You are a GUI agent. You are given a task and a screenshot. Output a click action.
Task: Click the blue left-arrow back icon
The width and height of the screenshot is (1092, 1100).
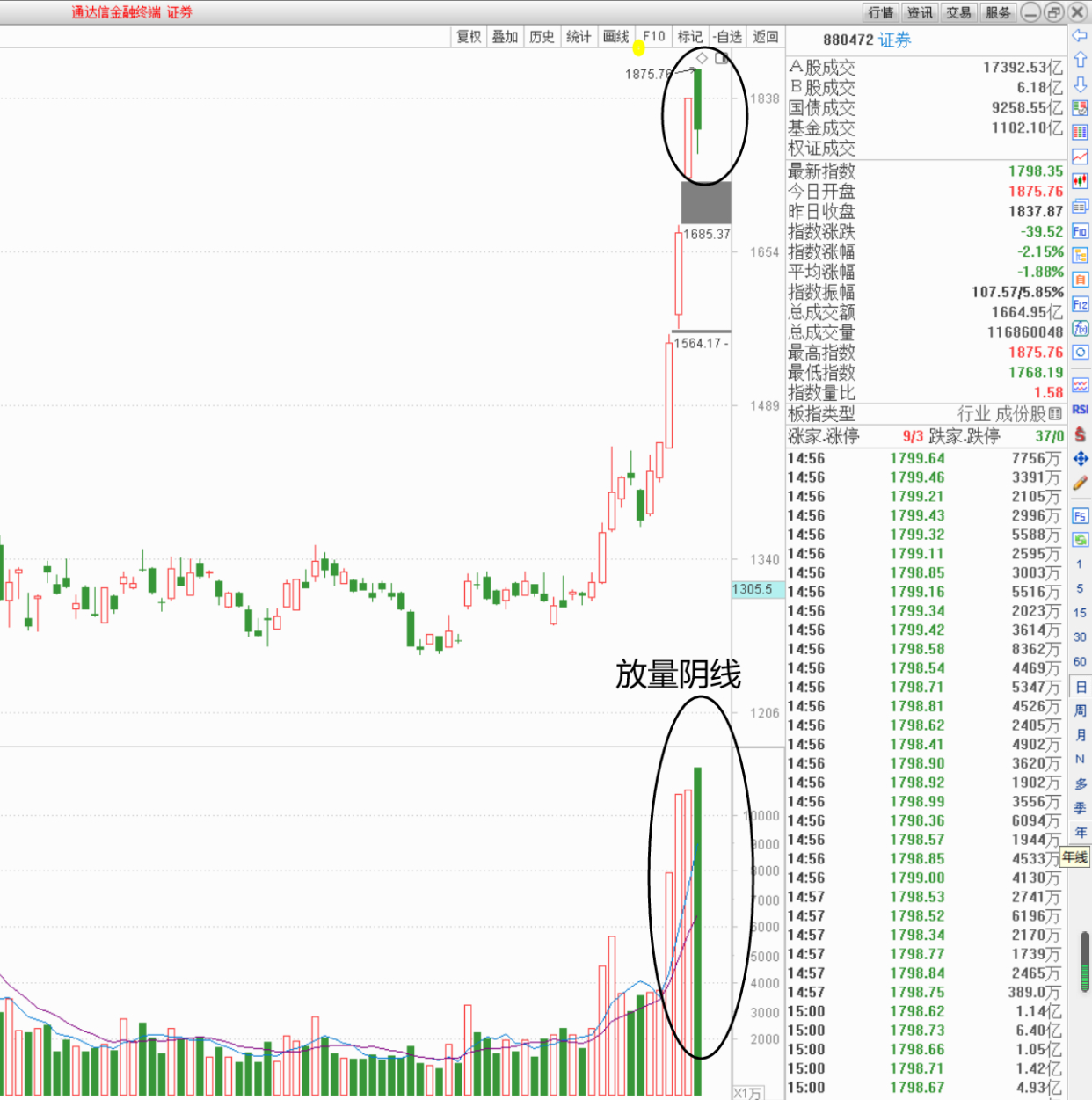point(1080,35)
